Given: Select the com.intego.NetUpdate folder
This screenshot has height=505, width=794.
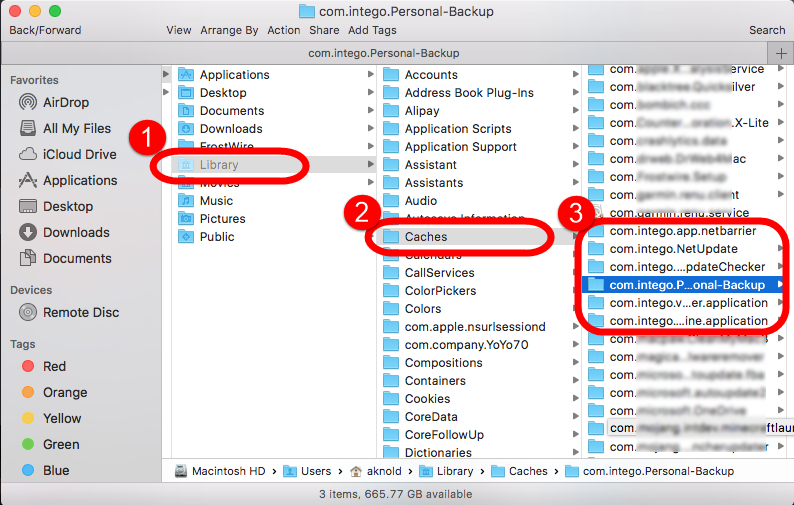Looking at the screenshot, I should pyautogui.click(x=662, y=249).
